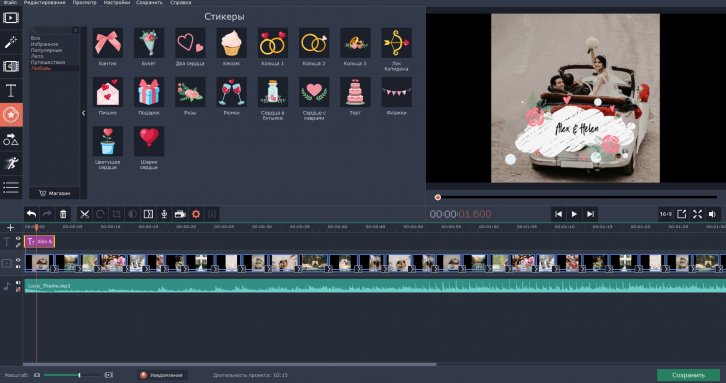
Task: Open the Filters magic wand tab
Action: coord(11,42)
